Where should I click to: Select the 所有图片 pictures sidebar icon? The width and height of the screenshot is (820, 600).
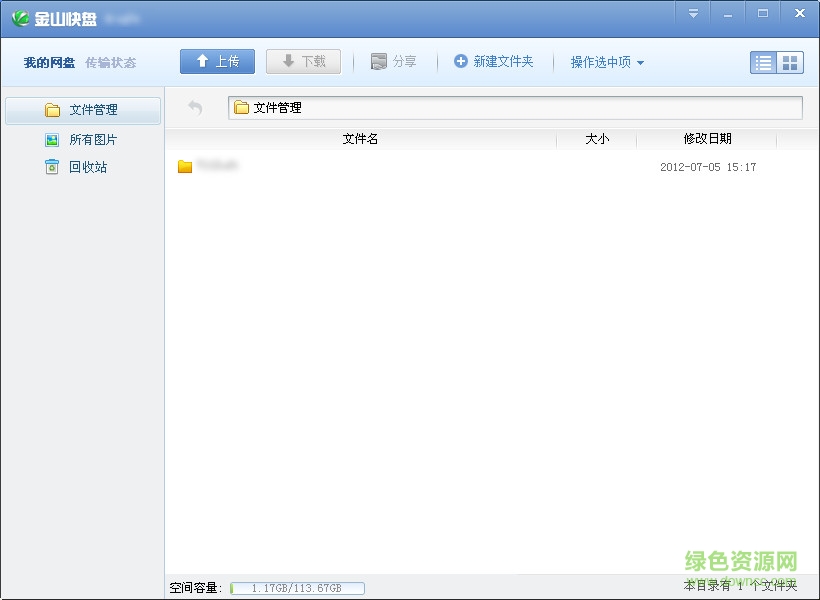tap(52, 139)
